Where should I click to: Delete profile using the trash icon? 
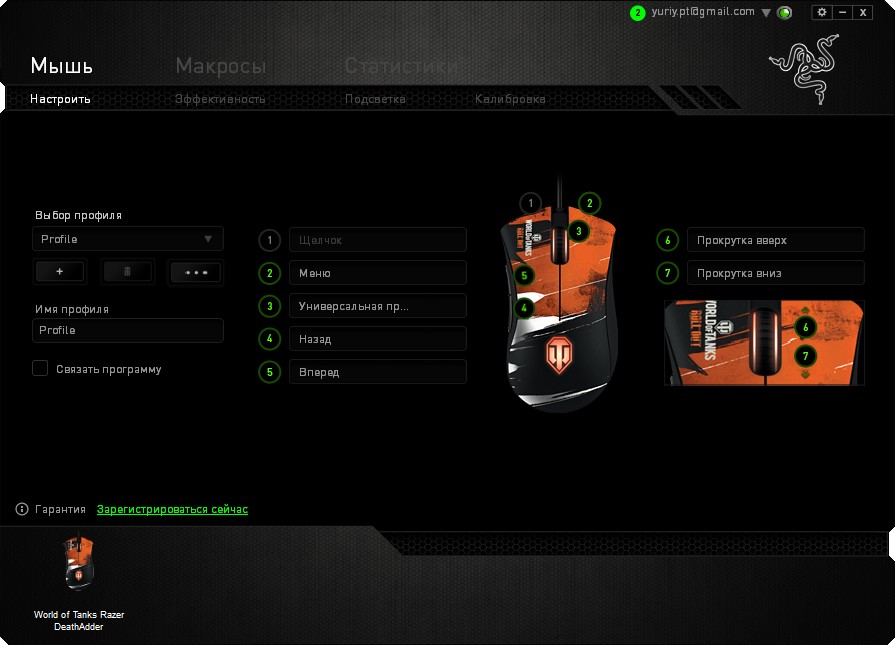127,272
